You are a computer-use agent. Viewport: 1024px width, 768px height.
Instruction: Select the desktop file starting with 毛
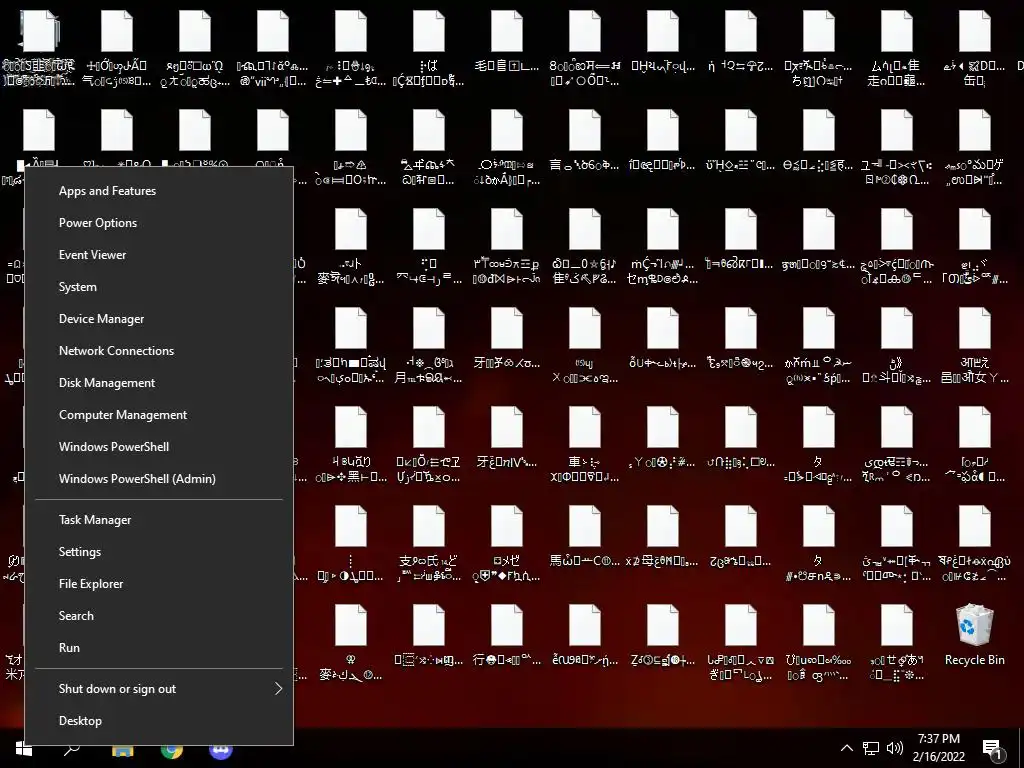pos(507,42)
